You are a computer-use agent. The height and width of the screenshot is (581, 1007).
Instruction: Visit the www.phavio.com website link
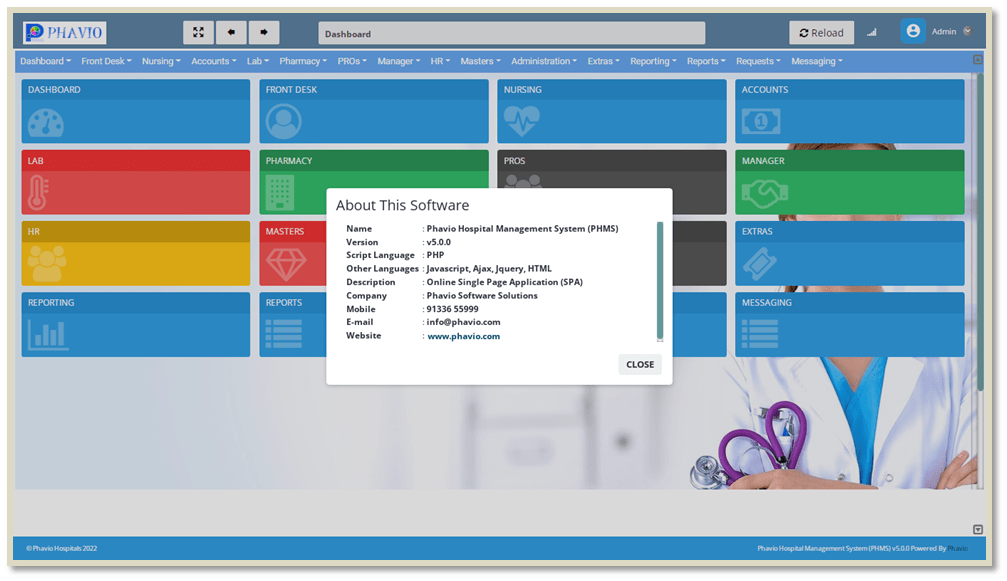464,336
